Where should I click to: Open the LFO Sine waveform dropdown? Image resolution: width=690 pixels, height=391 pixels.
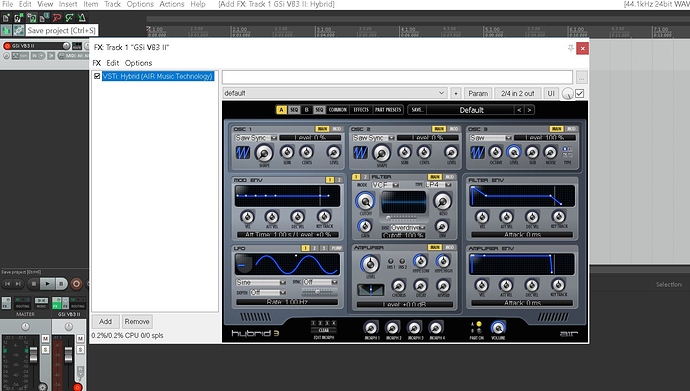[x=261, y=282]
